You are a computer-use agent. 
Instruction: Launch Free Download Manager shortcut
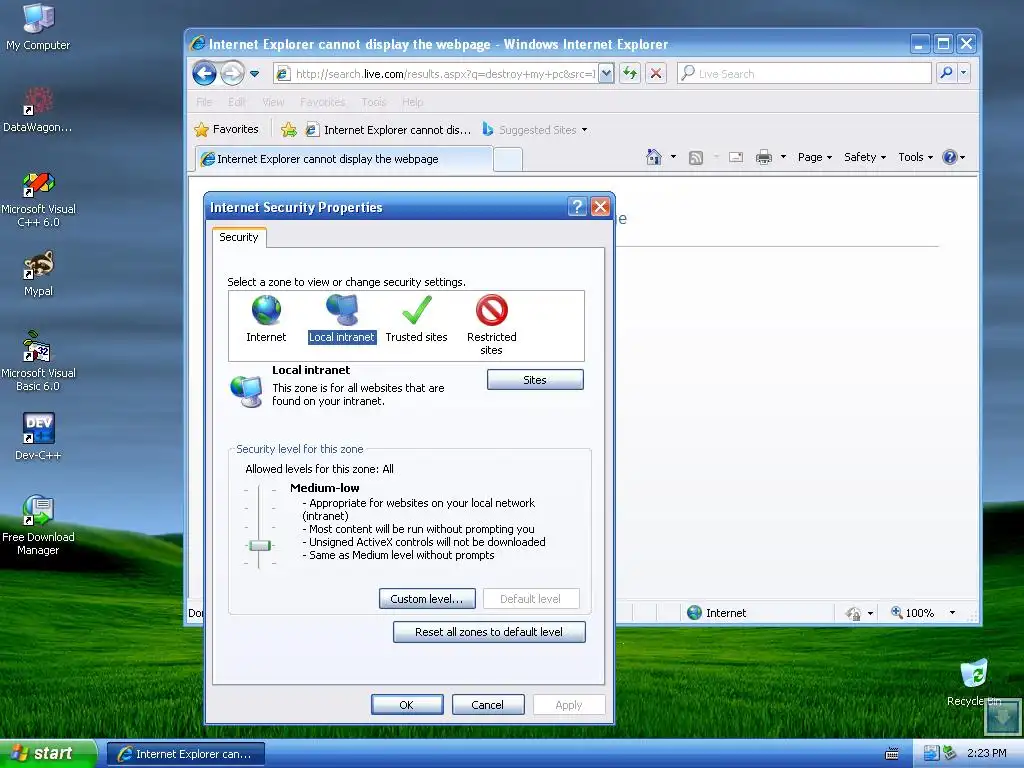(x=38, y=525)
